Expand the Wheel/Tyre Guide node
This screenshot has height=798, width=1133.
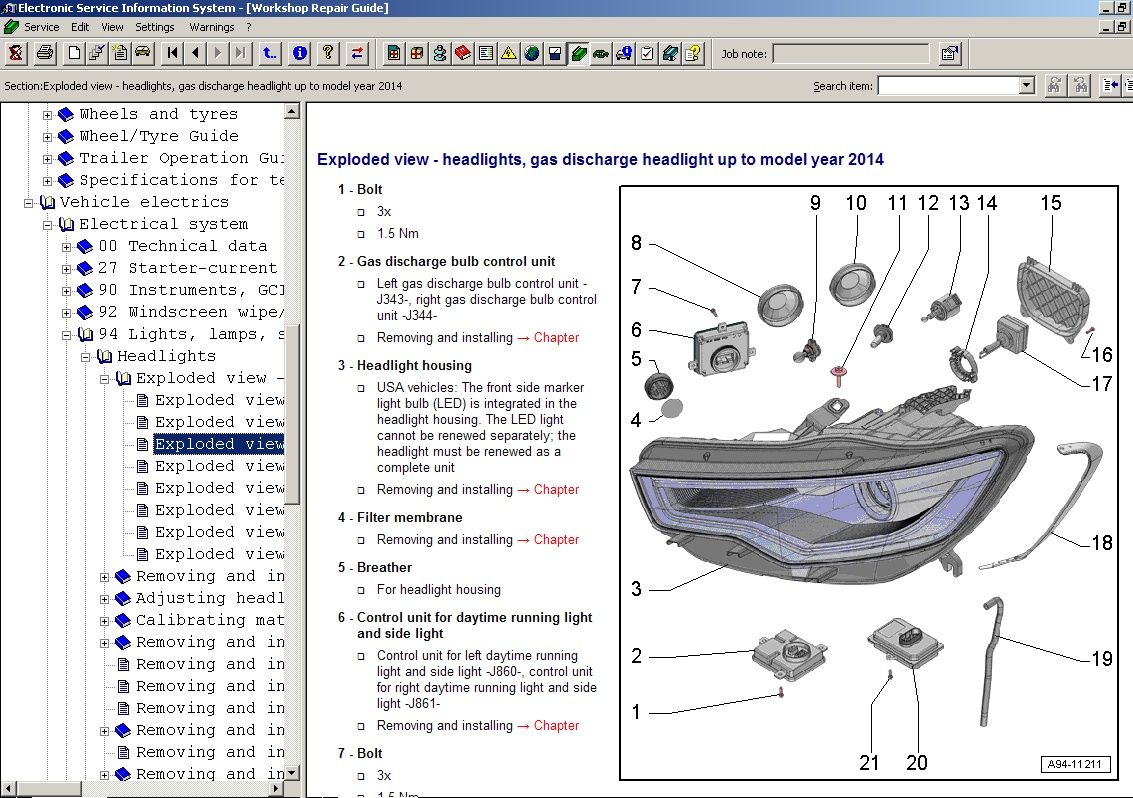[x=47, y=137]
